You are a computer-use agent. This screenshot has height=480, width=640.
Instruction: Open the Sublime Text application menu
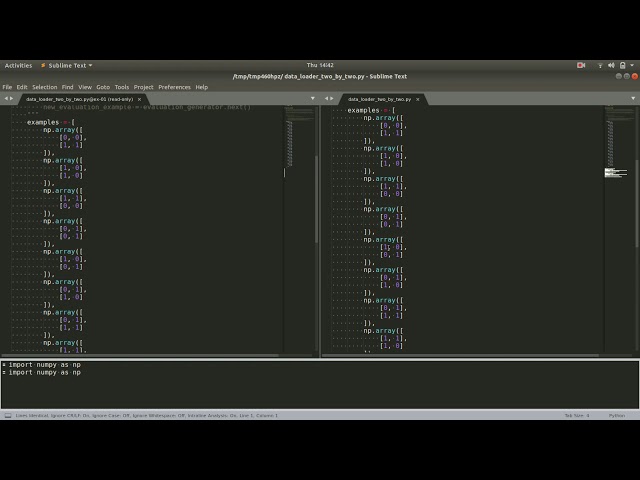(67, 65)
